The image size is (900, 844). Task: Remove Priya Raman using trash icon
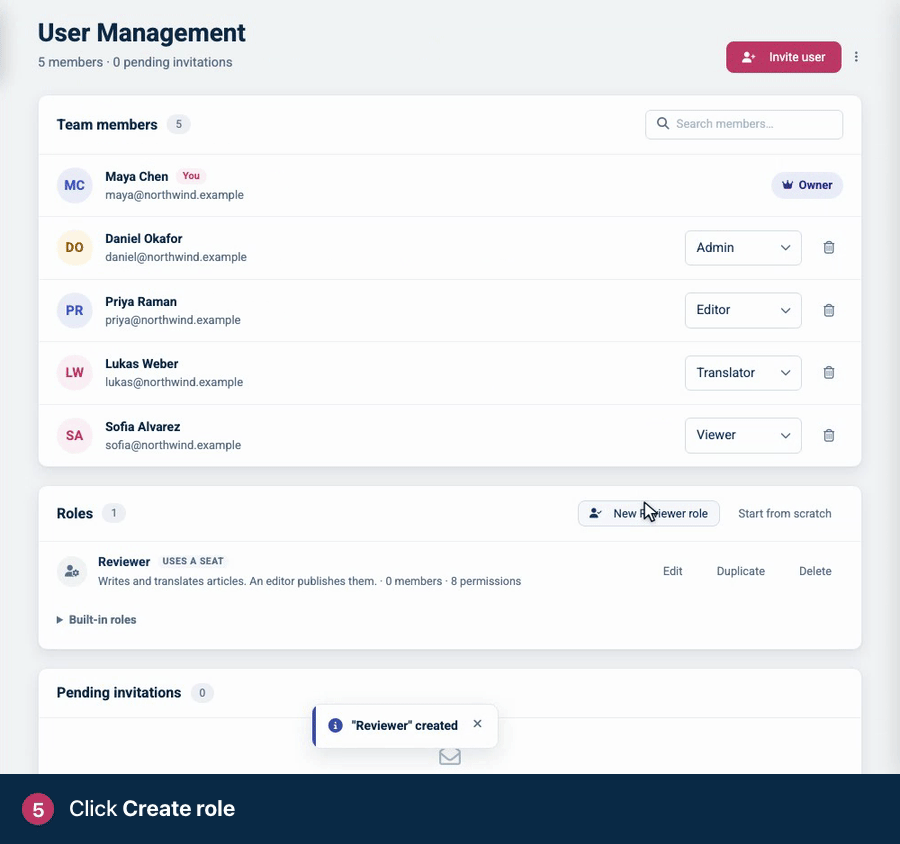pyautogui.click(x=828, y=310)
